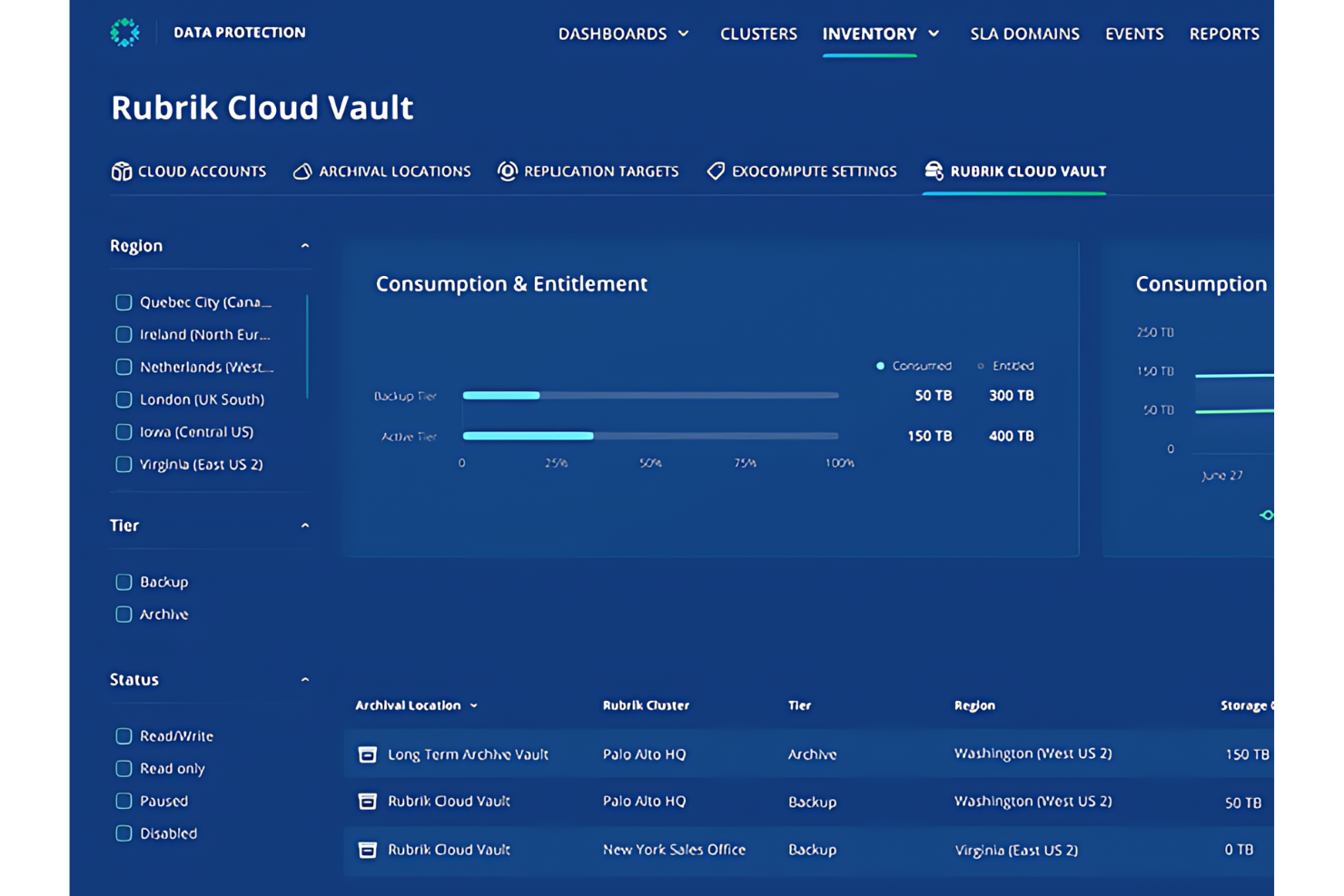Click the Backup Tier consumption bar
The width and height of the screenshot is (1344, 896).
click(x=650, y=396)
